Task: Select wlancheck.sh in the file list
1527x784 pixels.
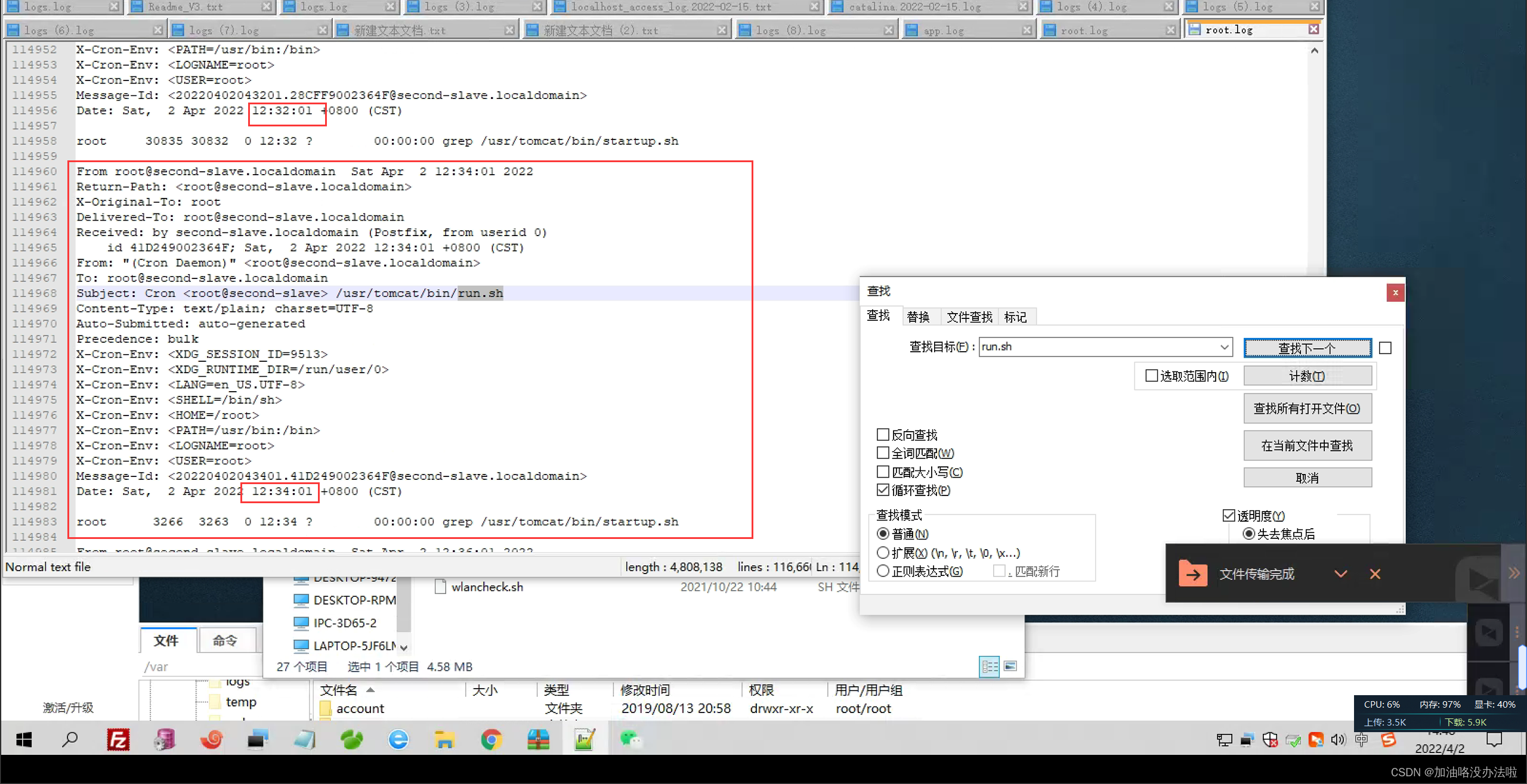Action: pos(487,587)
